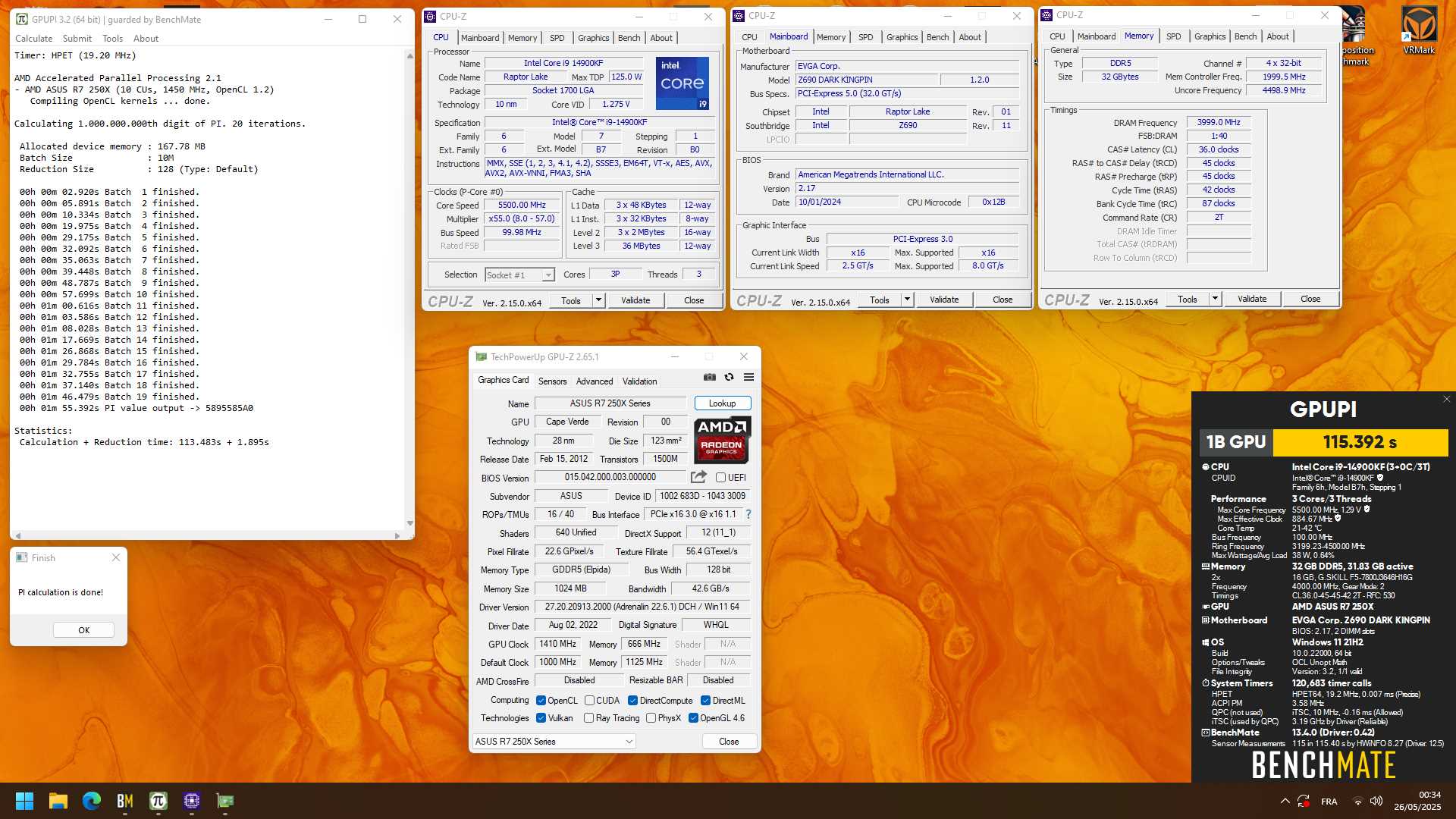Toggle the DirectML checkbox
This screenshot has height=819, width=1456.
pyautogui.click(x=705, y=701)
